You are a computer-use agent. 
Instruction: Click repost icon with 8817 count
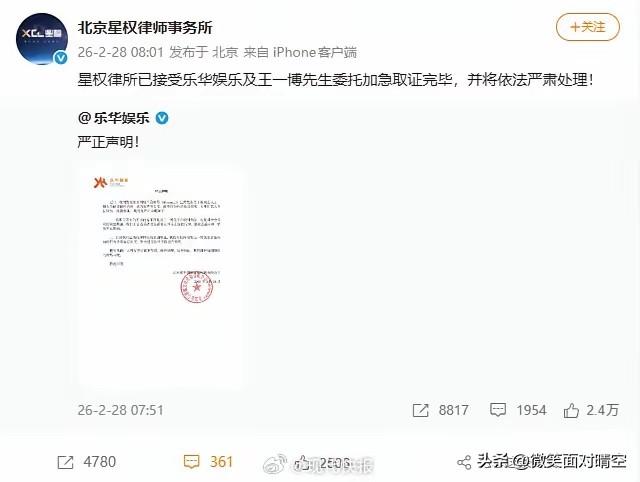click(x=420, y=410)
